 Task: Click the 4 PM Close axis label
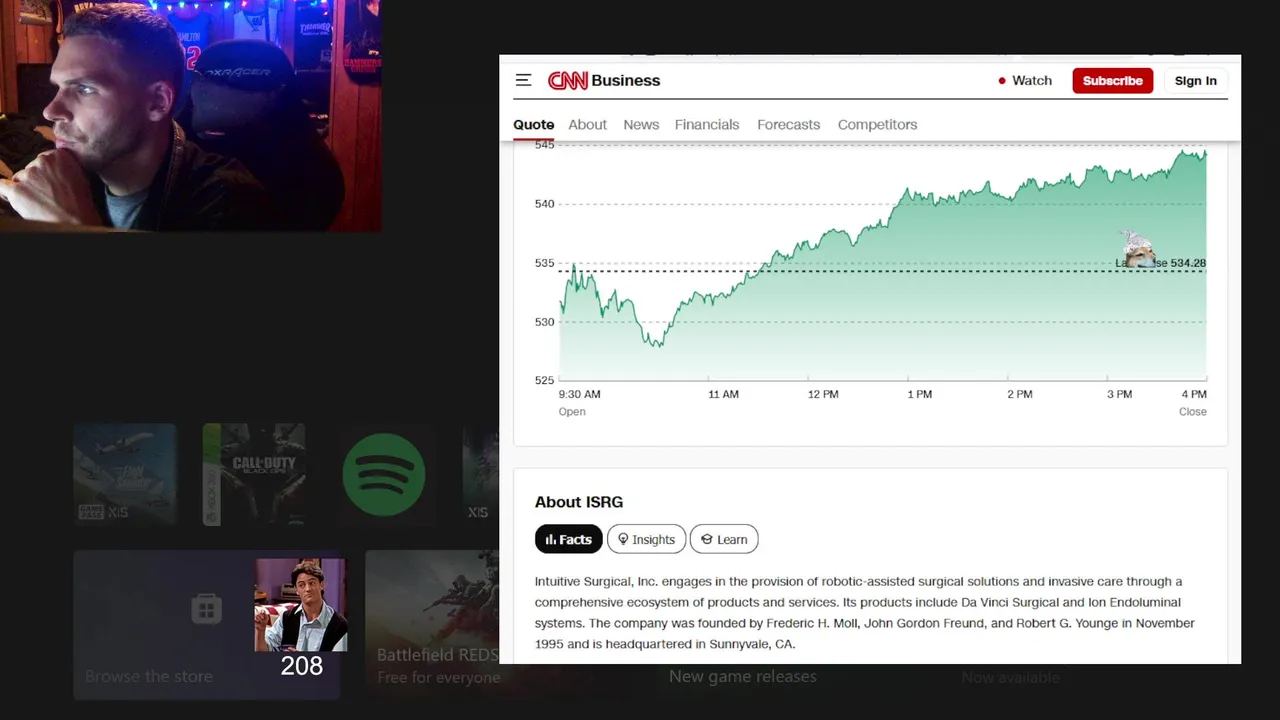point(1193,402)
